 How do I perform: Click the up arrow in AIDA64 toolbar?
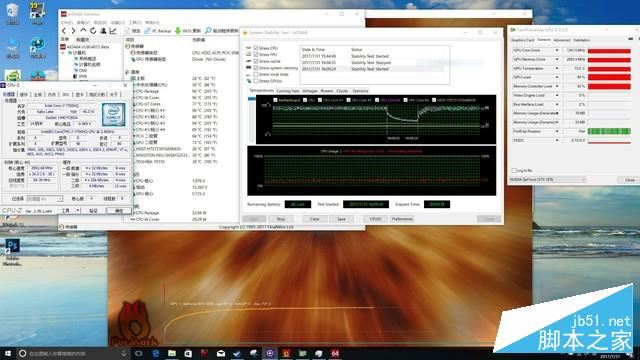pos(83,31)
